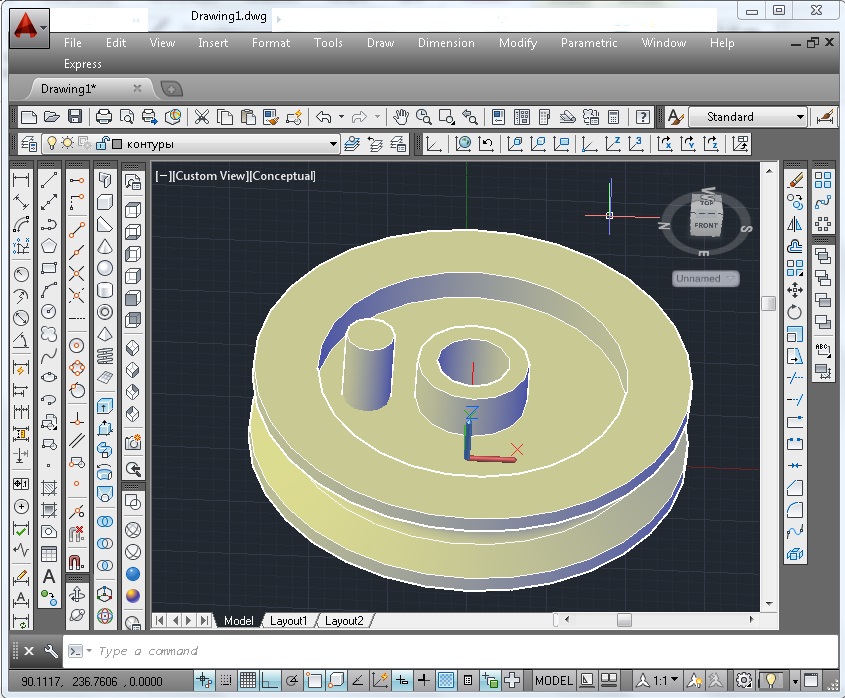Click the Cut scissors icon

[x=202, y=116]
